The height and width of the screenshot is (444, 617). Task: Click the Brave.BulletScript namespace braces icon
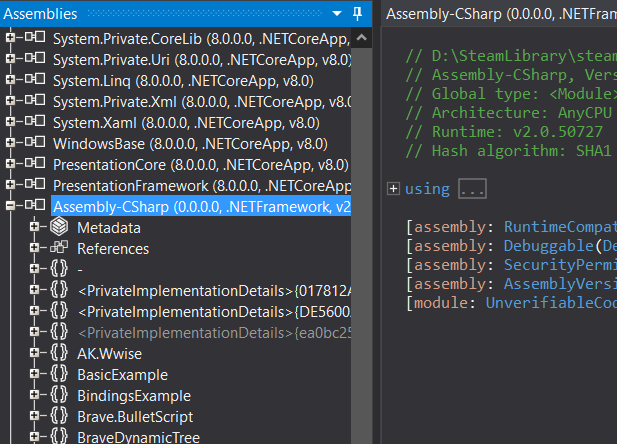coord(60,416)
